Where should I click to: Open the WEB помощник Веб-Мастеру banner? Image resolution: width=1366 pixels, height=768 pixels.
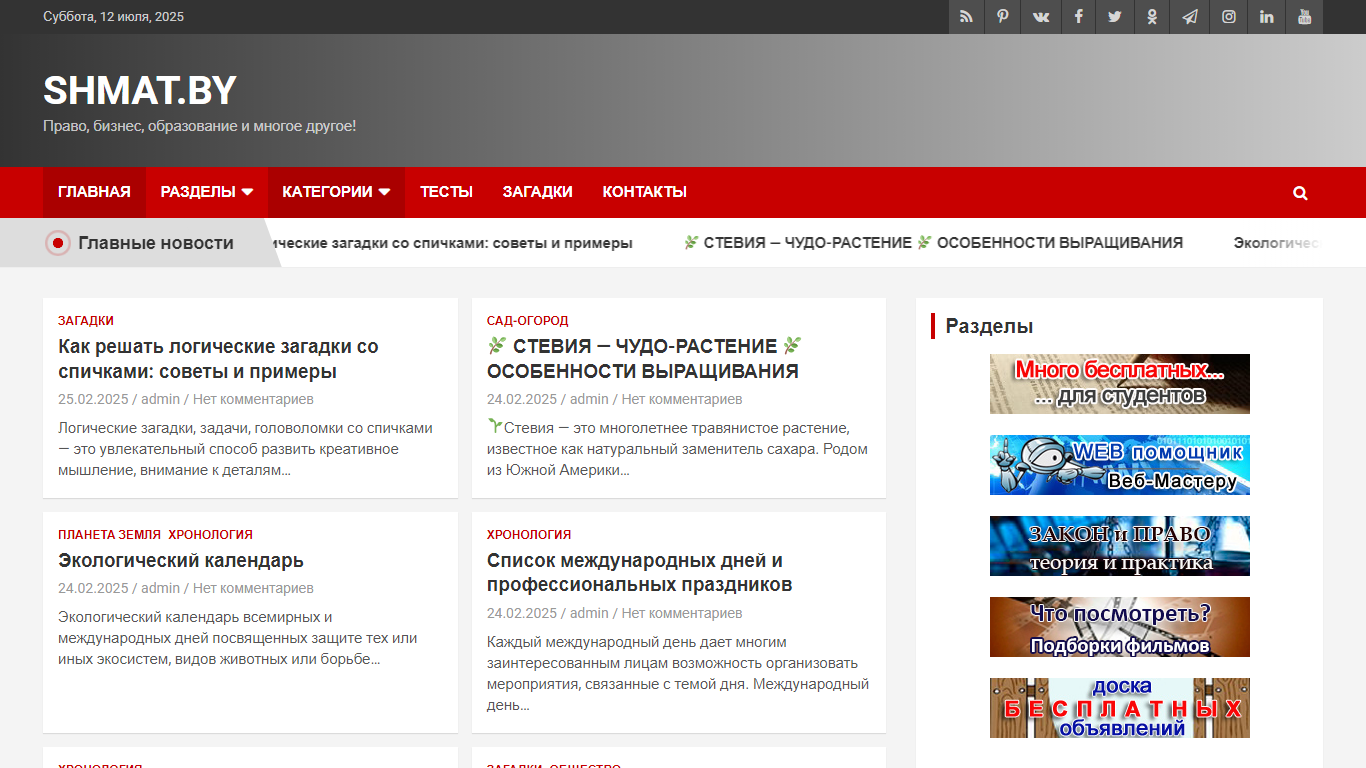pyautogui.click(x=1119, y=465)
